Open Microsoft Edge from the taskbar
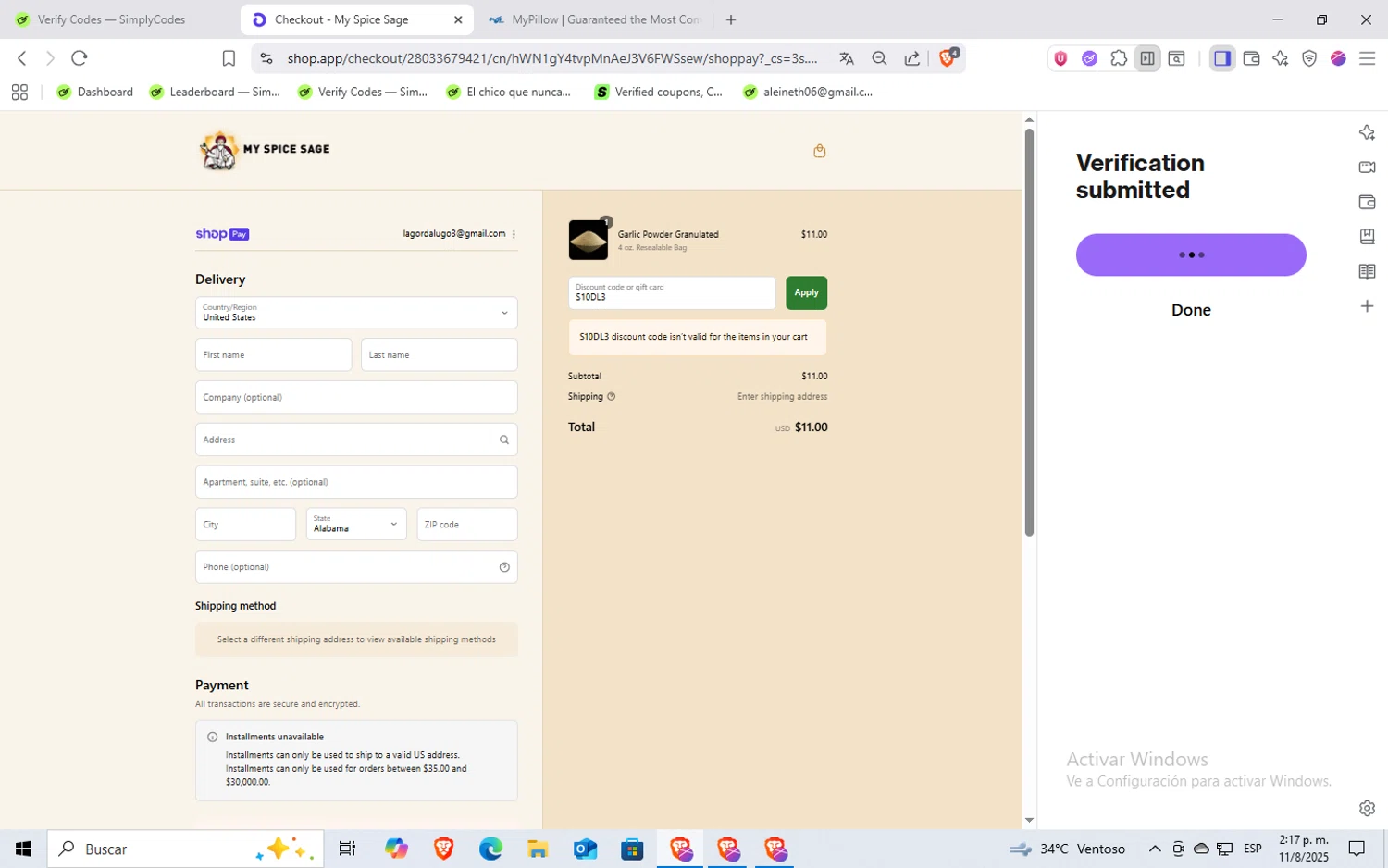Image resolution: width=1388 pixels, height=868 pixels. pyautogui.click(x=490, y=849)
